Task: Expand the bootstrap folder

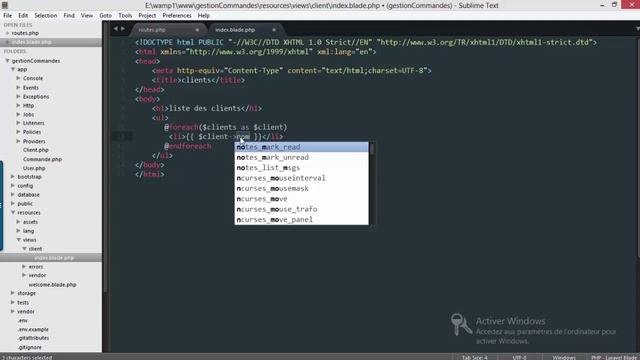Action: [13, 177]
